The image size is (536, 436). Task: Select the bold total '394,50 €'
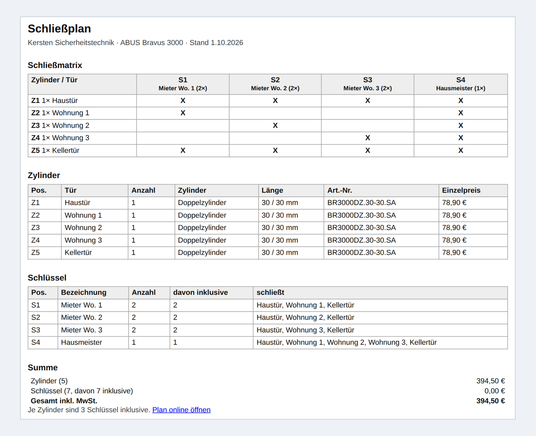491,401
